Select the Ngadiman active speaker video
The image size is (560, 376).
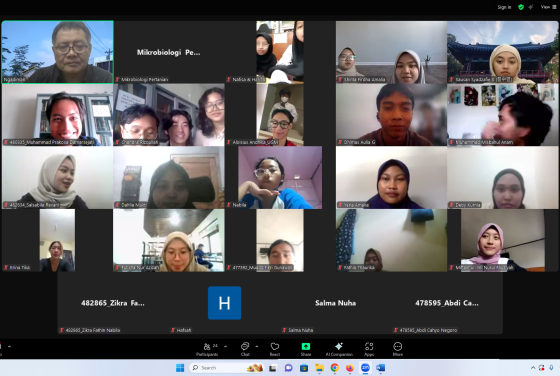tap(58, 52)
